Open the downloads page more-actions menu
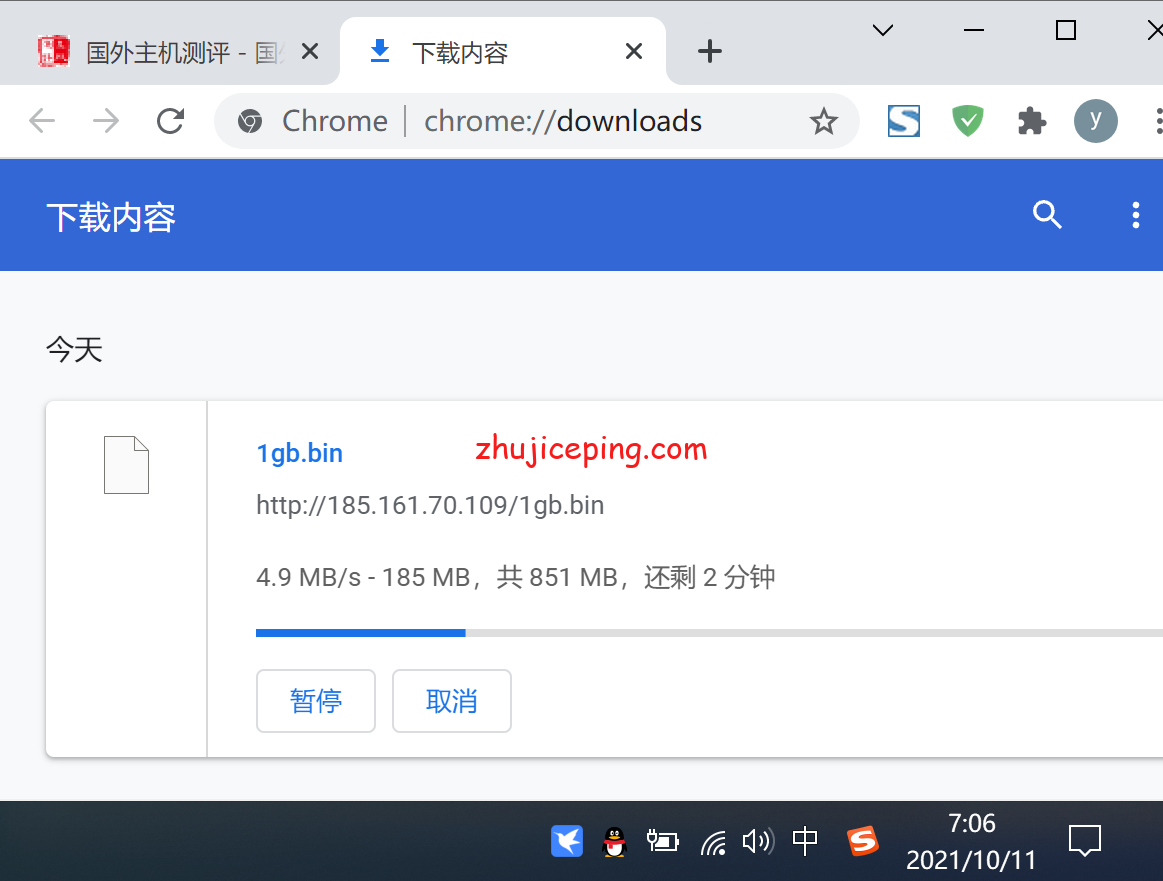The height and width of the screenshot is (881, 1163). pos(1136,215)
